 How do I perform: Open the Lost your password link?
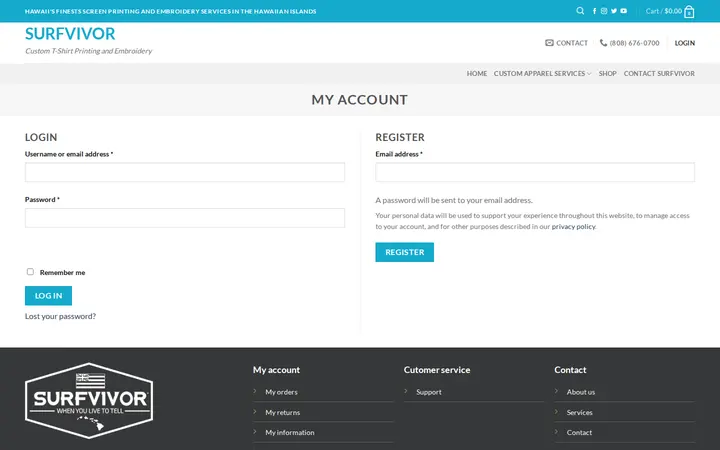[60, 316]
